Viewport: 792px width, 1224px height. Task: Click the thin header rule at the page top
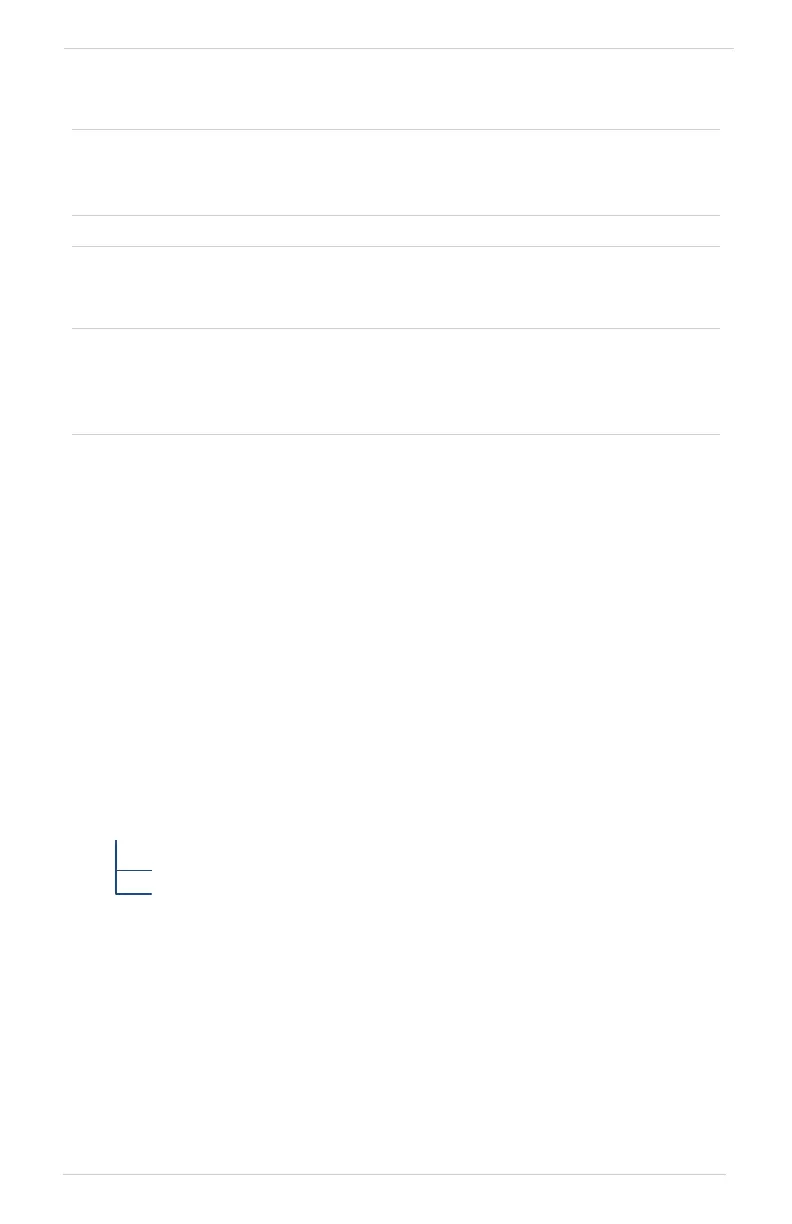[399, 48]
